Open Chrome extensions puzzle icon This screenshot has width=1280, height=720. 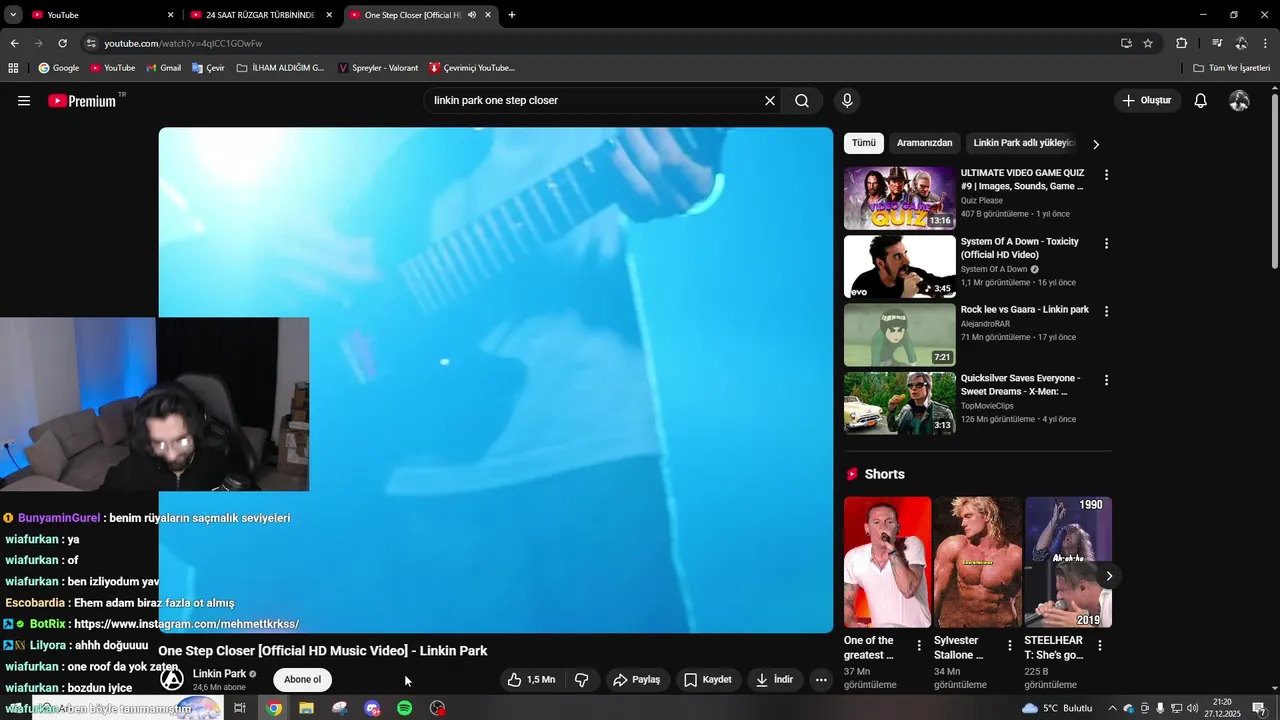1181,43
